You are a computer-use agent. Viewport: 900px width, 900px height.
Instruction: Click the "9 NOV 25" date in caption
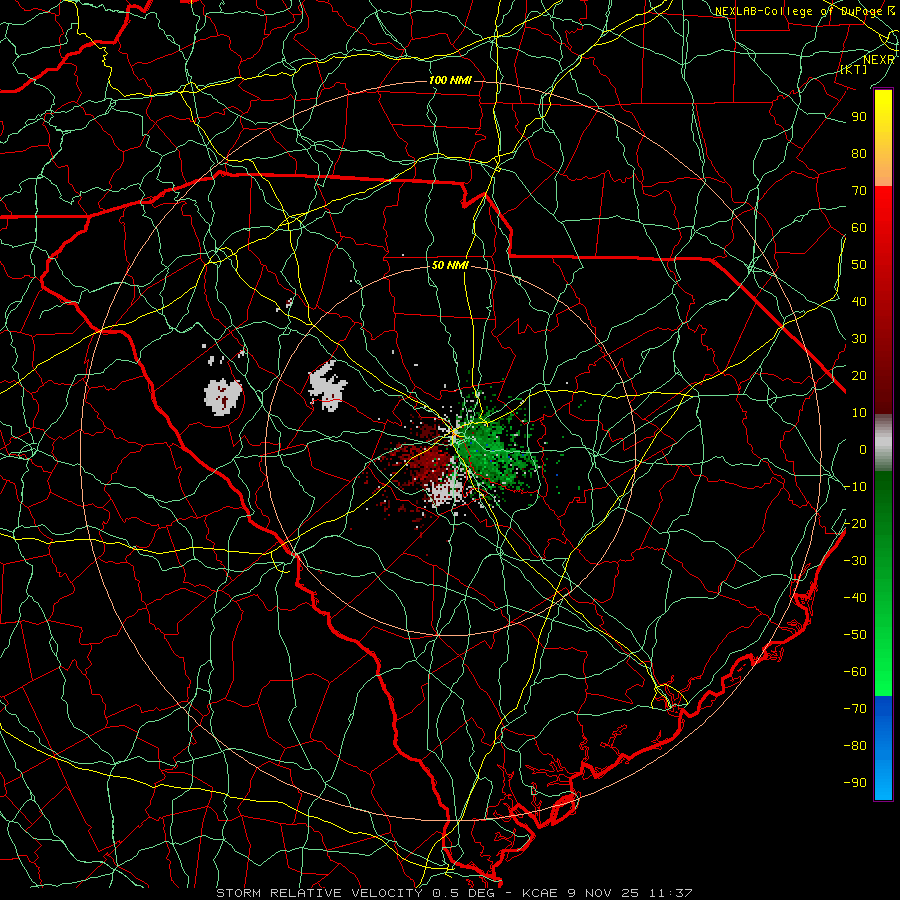603,893
